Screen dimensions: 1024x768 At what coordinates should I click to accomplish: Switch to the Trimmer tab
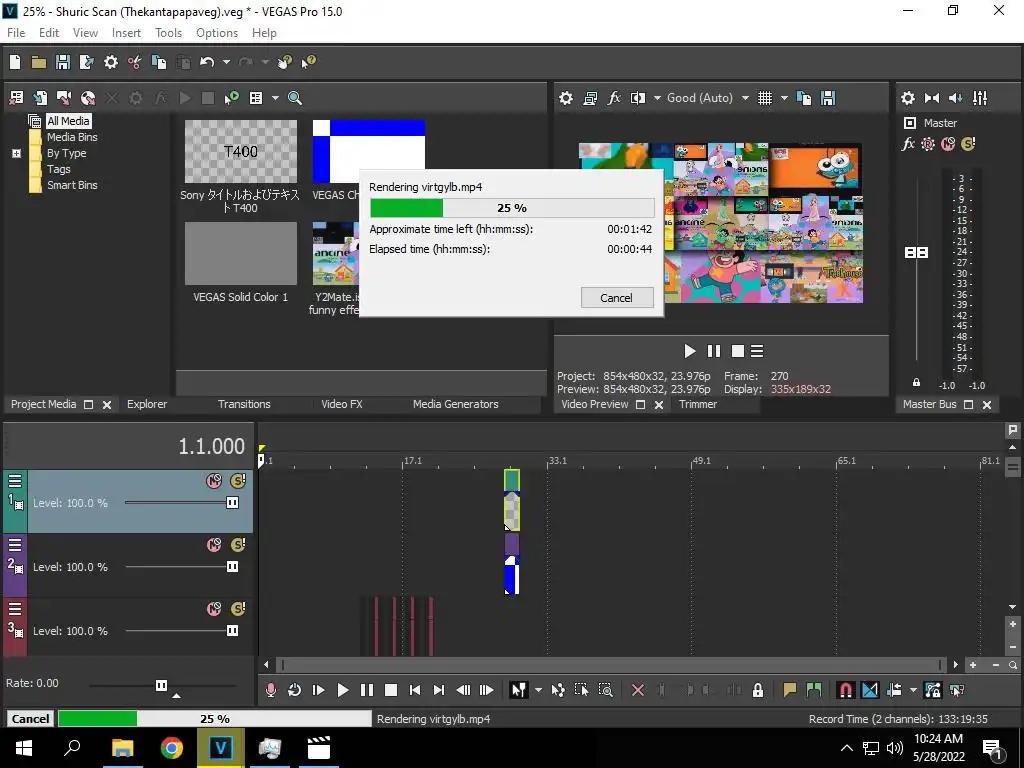[697, 404]
